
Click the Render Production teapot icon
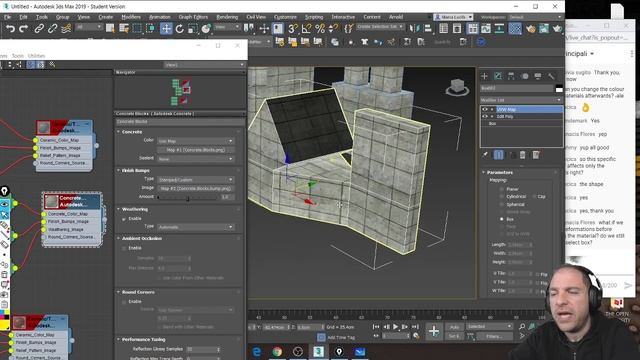558,29
